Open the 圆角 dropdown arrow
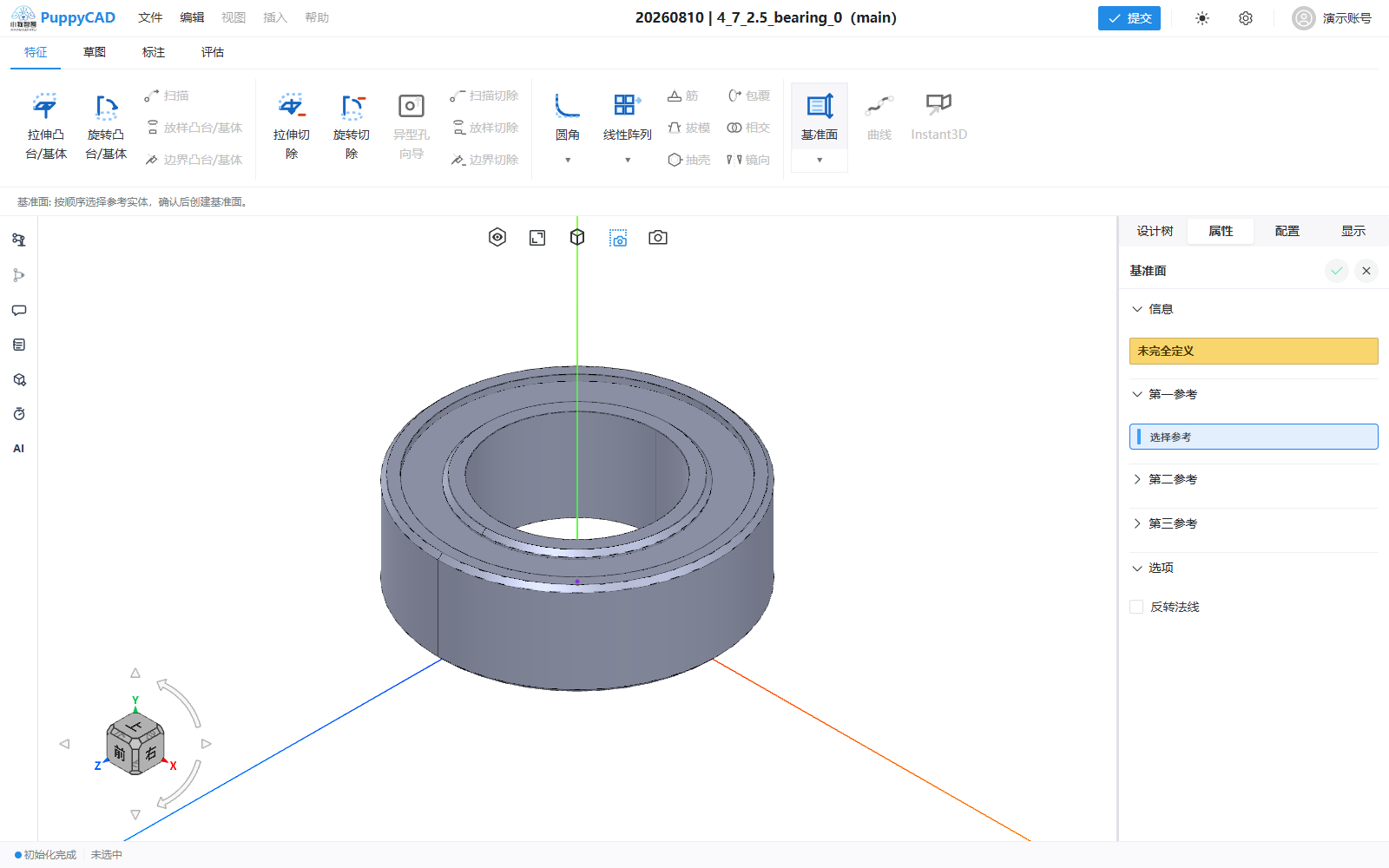1389x868 pixels. coord(568,160)
